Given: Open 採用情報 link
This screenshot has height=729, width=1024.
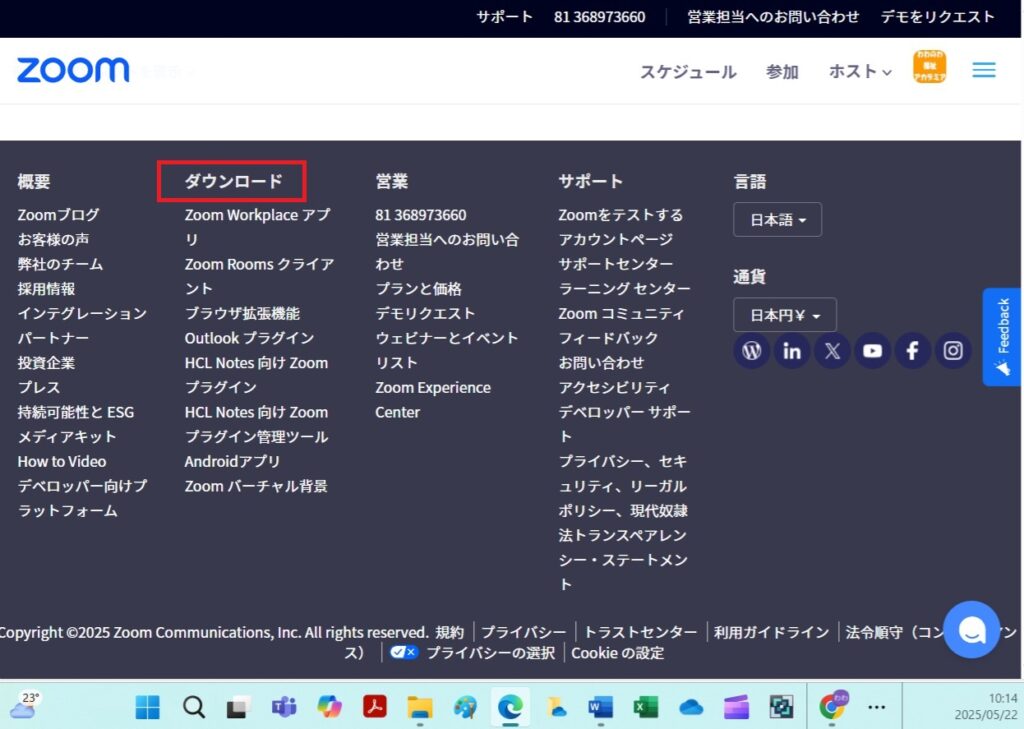Looking at the screenshot, I should [46, 288].
